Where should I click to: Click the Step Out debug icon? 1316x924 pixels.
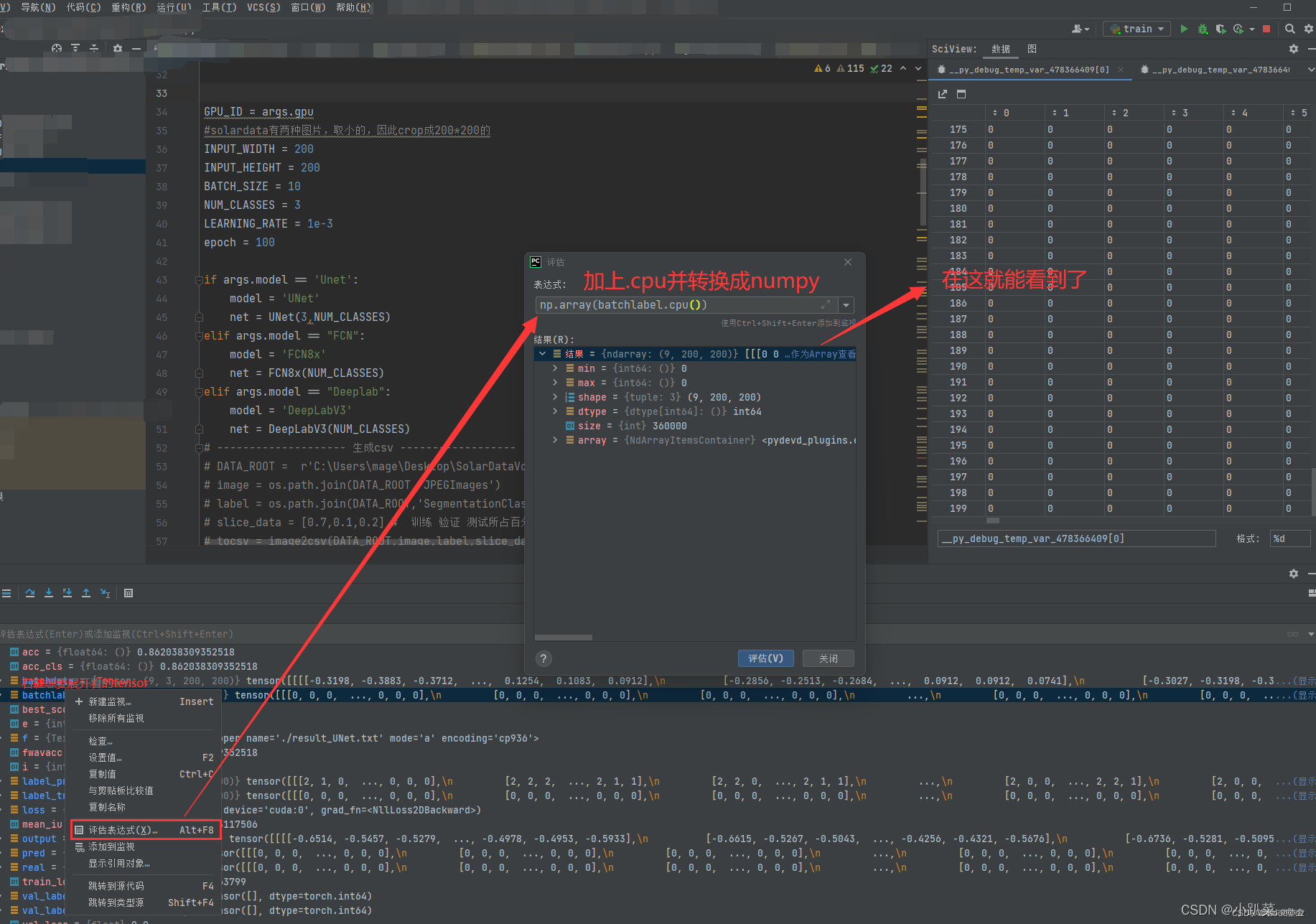coord(85,593)
